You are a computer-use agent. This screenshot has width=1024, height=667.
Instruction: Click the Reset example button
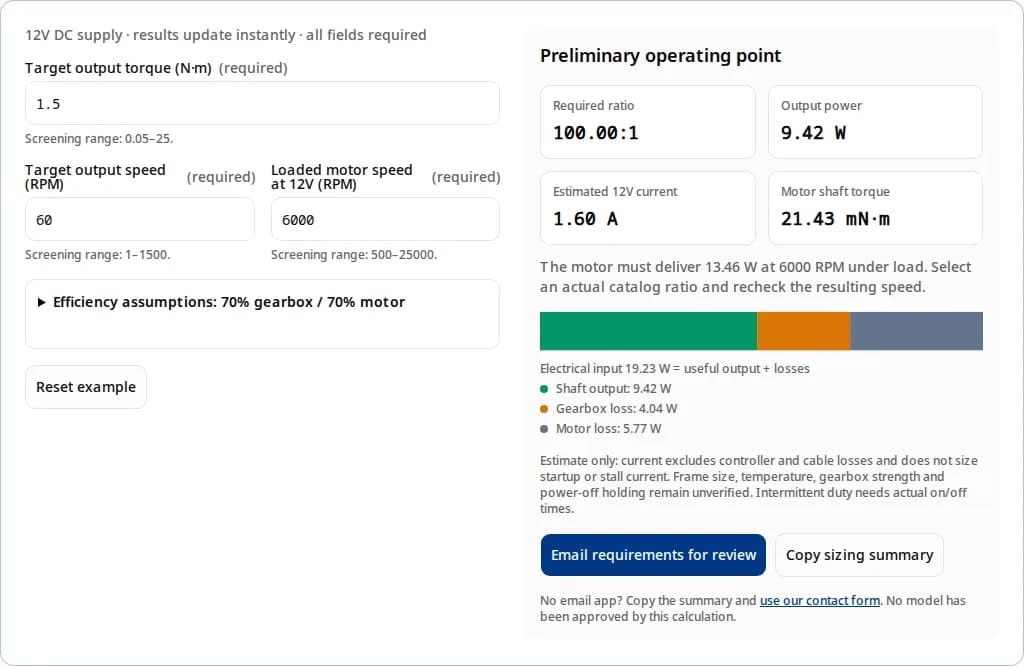coord(86,387)
